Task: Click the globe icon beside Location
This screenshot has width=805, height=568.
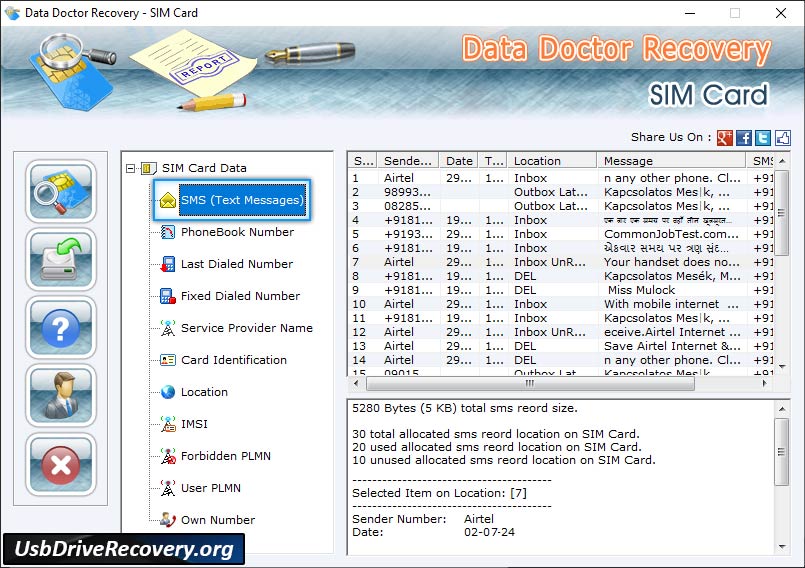Action: coord(167,392)
